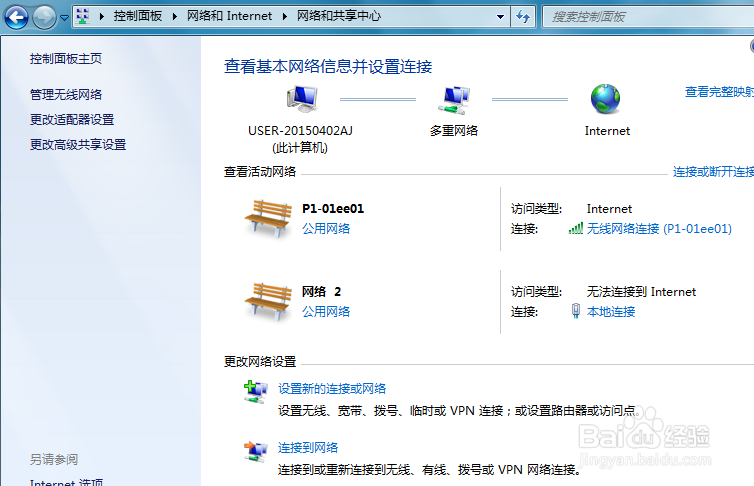Open 控制面板主页 in the sidebar
The height and width of the screenshot is (486, 754).
pyautogui.click(x=66, y=59)
